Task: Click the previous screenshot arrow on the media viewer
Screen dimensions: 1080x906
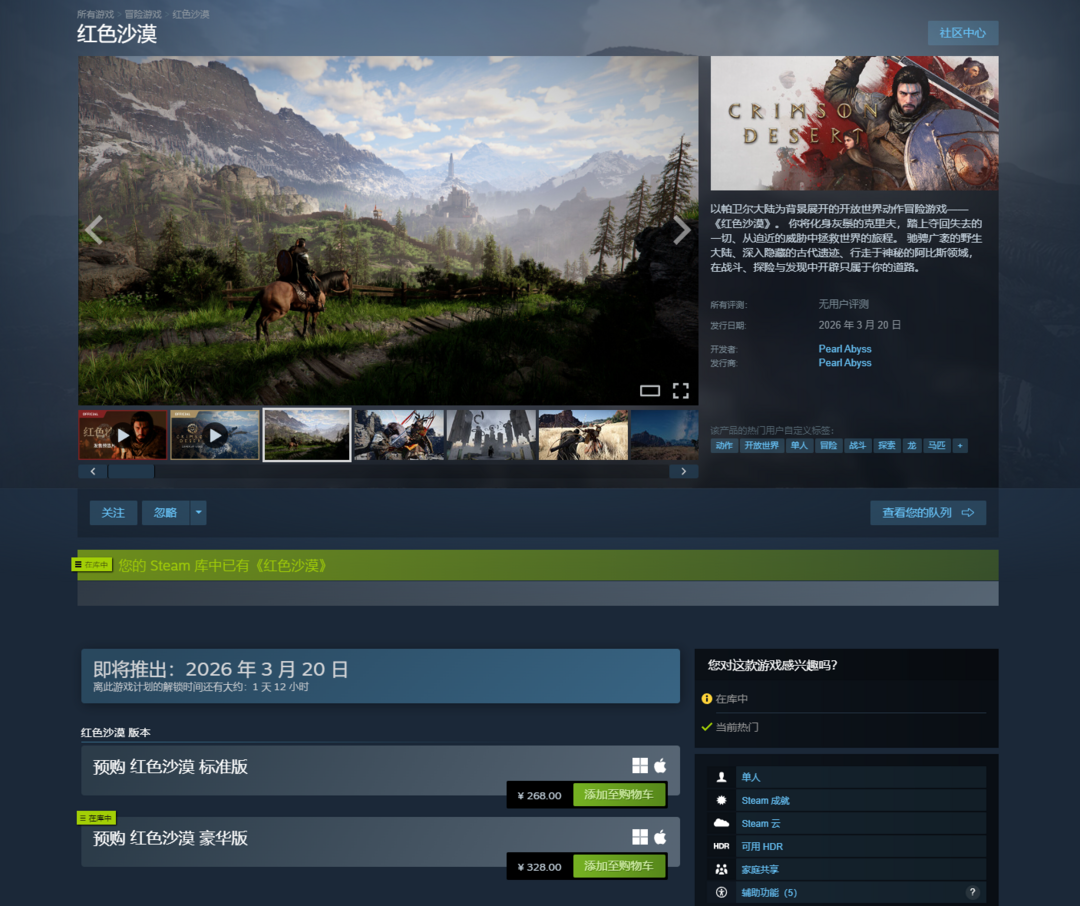Action: point(94,230)
